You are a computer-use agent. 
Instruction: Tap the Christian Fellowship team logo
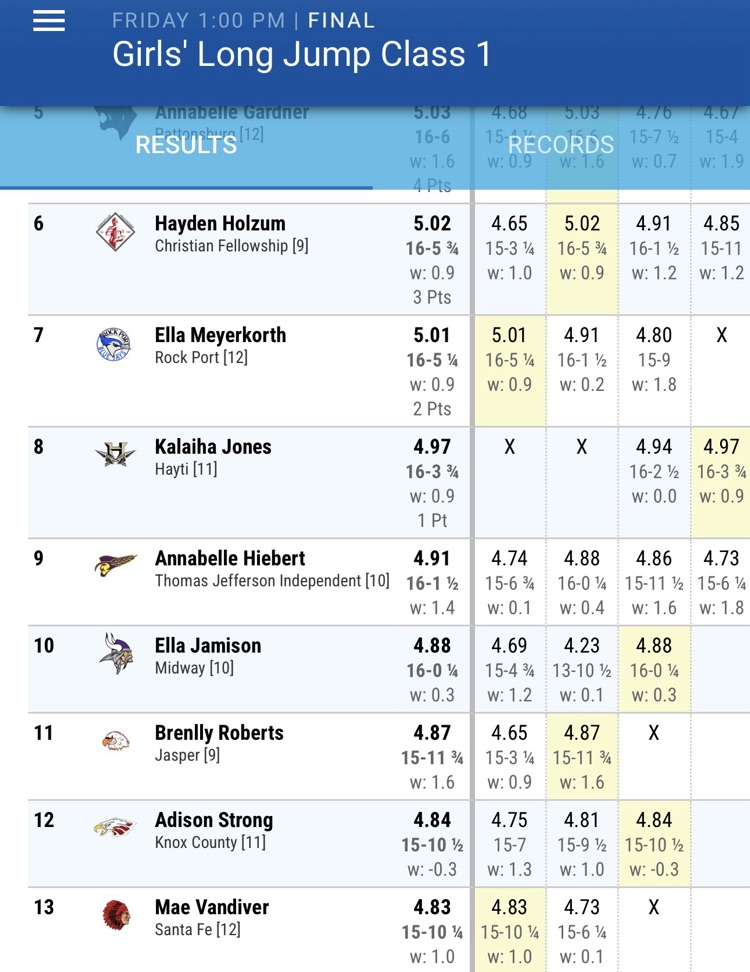(115, 232)
